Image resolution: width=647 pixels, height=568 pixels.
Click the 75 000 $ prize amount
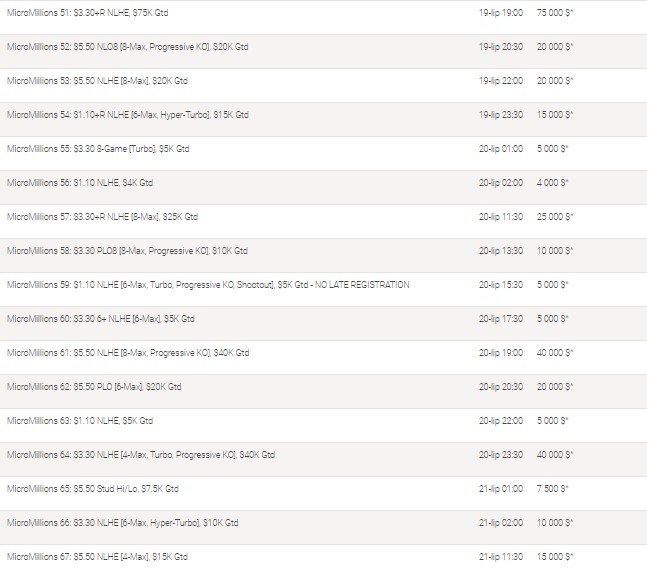point(553,13)
